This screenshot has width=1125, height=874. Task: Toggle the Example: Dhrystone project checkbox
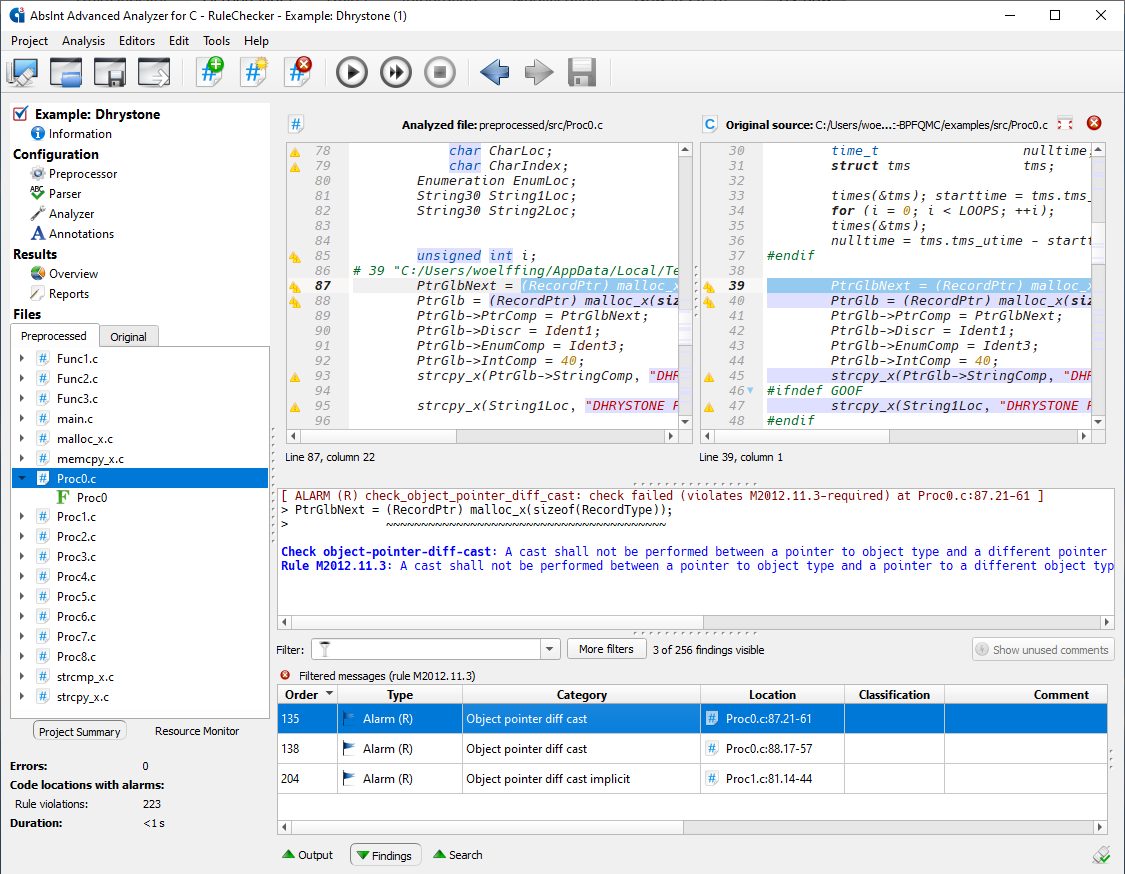click(x=20, y=113)
